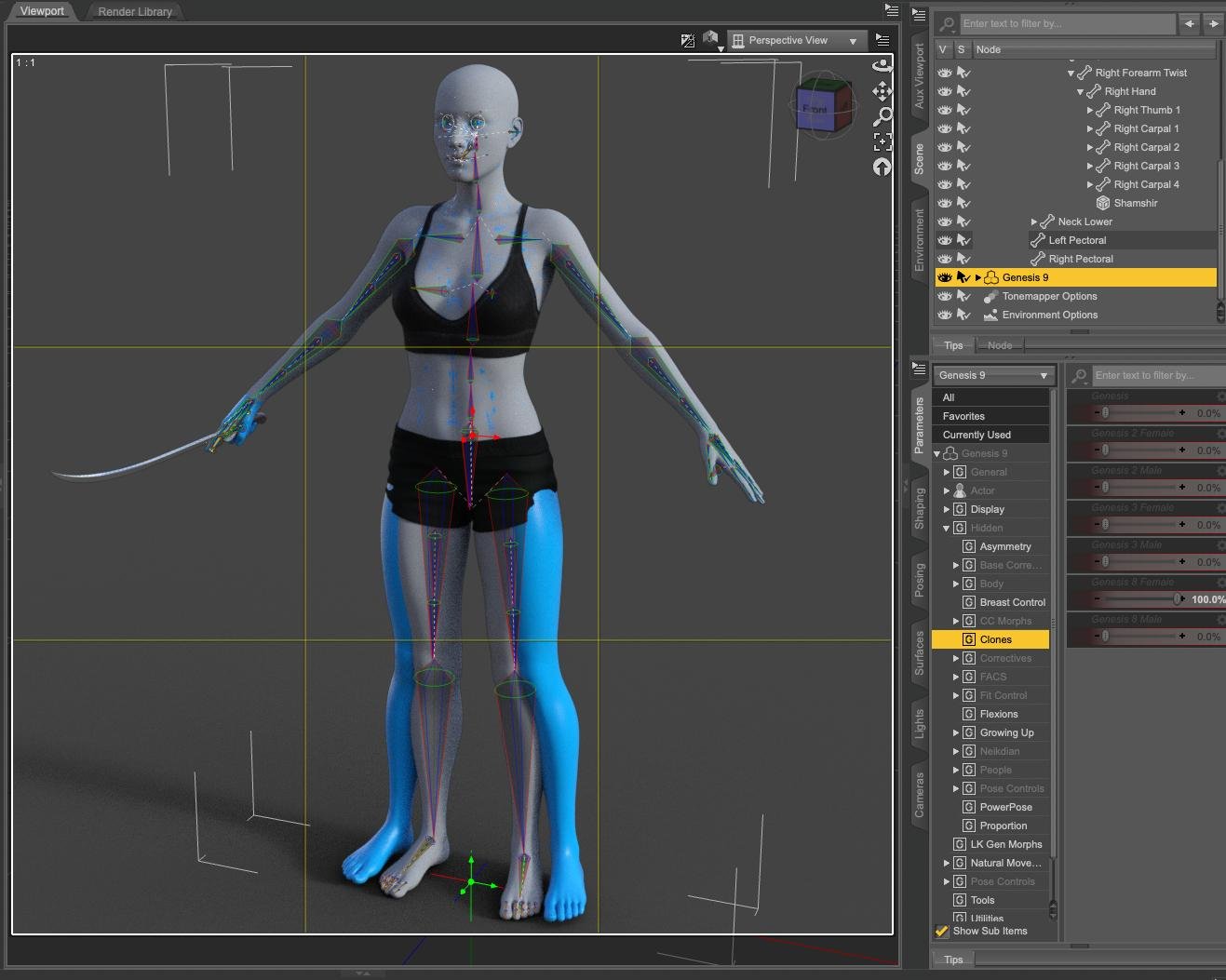Click the Parameters filter text field
Screen dimensions: 1226x980
(1158, 375)
